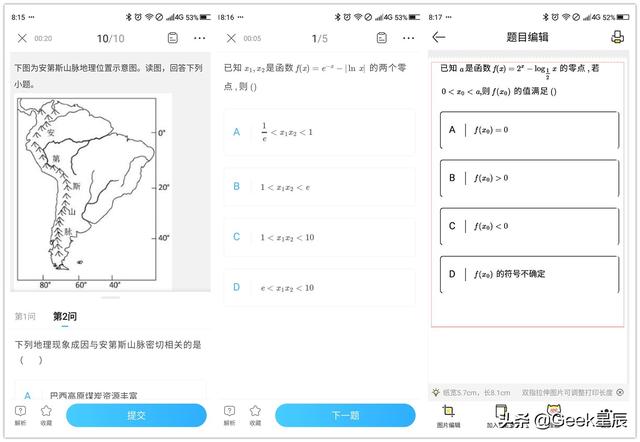Tap the cat face icon in the bottom bar
Screen dimensions: 640x442
[x=553, y=411]
